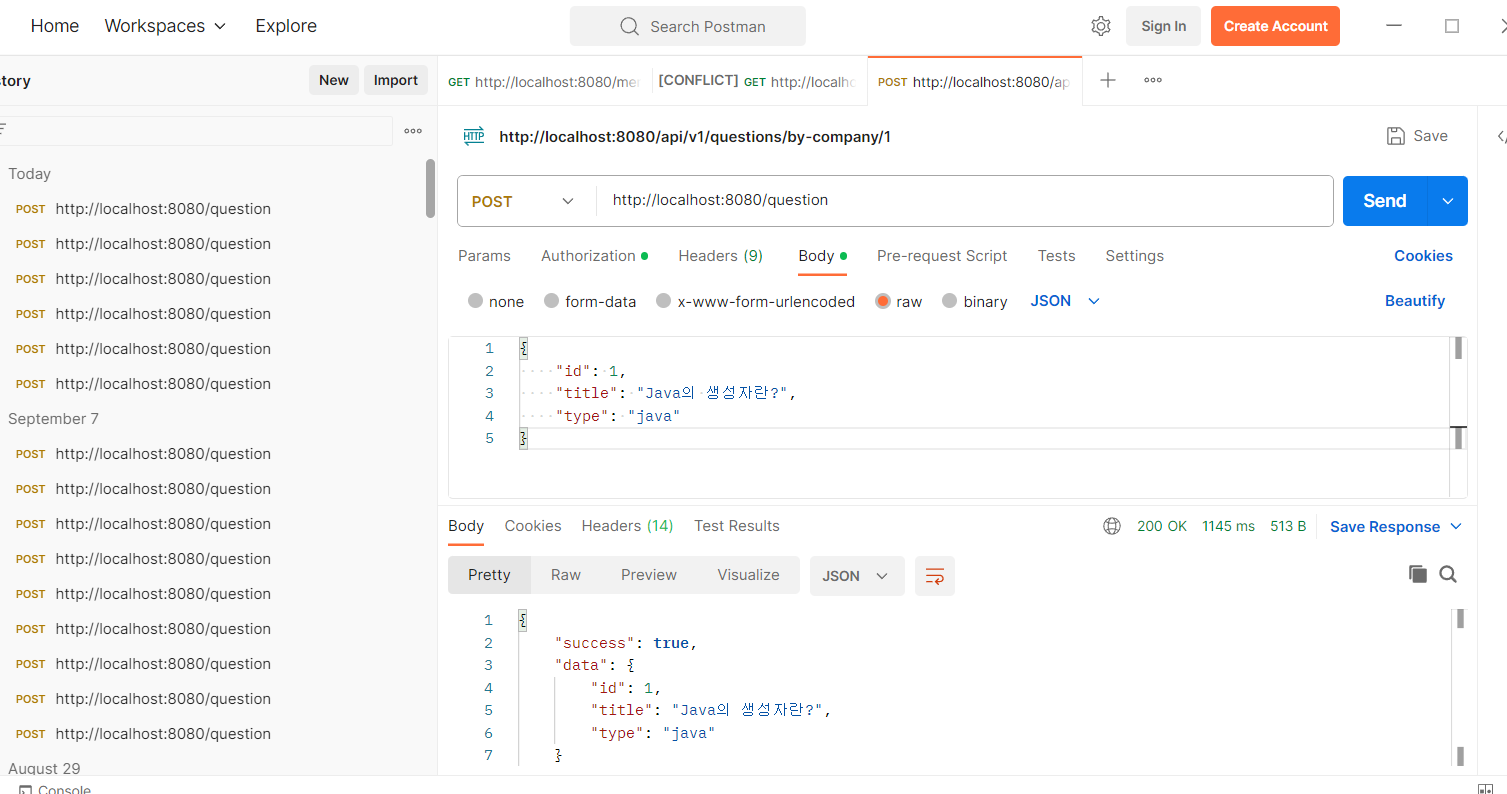
Task: Switch to the Params tab
Action: [484, 256]
